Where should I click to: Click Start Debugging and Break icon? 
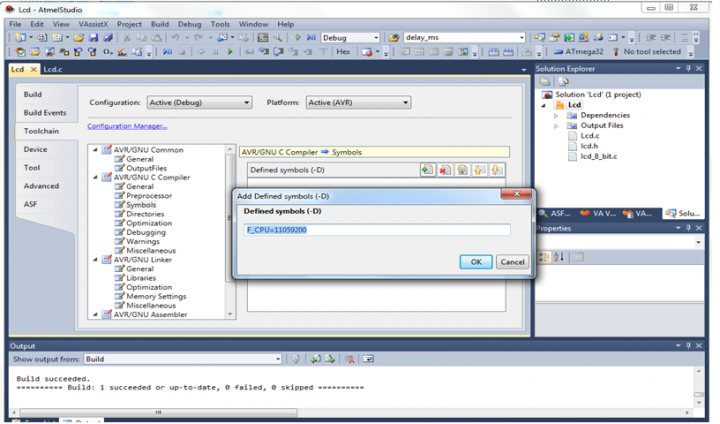pyautogui.click(x=311, y=38)
